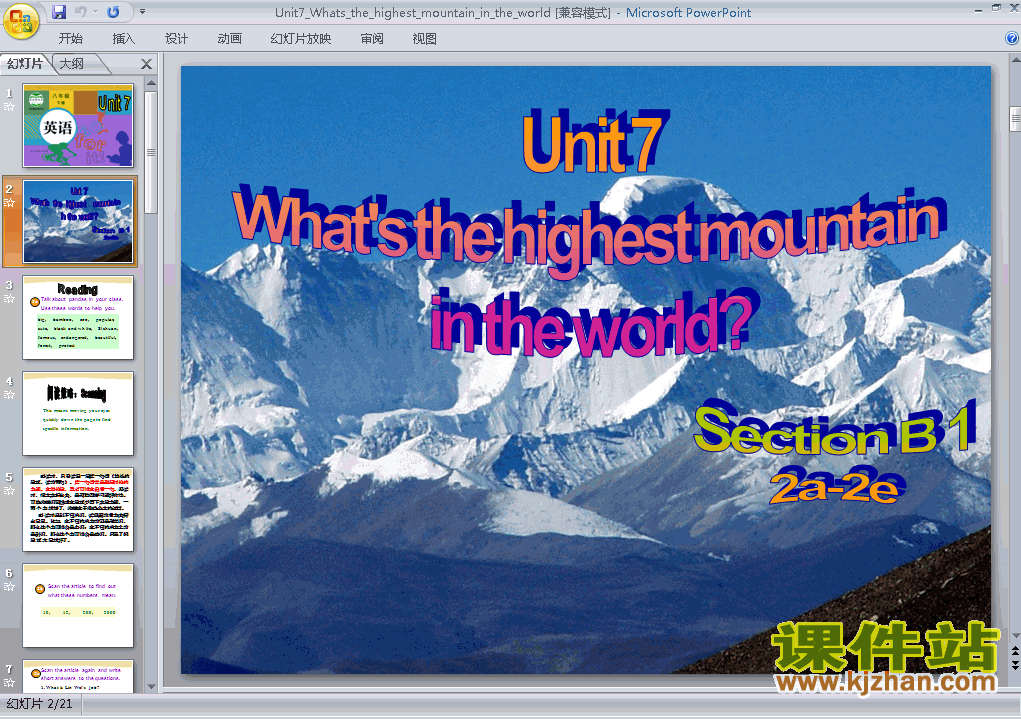Viewport: 1021px width, 719px height.
Task: Click the '2a-2e' WordArt text
Action: click(836, 485)
